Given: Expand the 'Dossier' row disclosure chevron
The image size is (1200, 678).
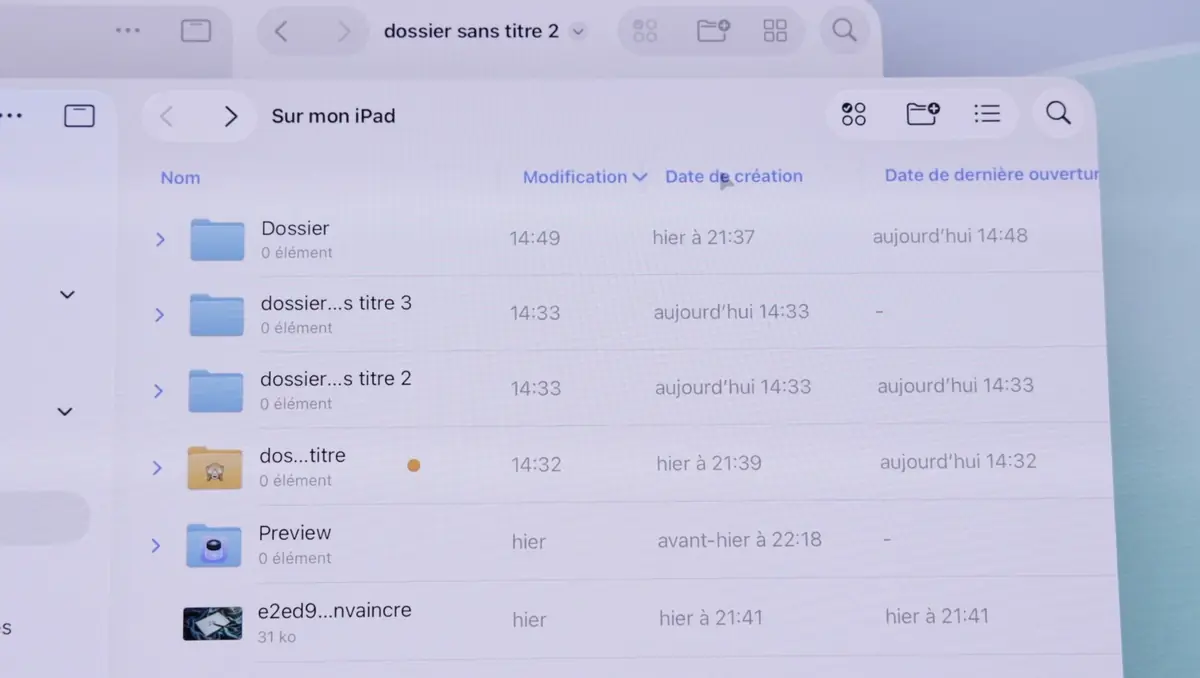Looking at the screenshot, I should coord(159,239).
